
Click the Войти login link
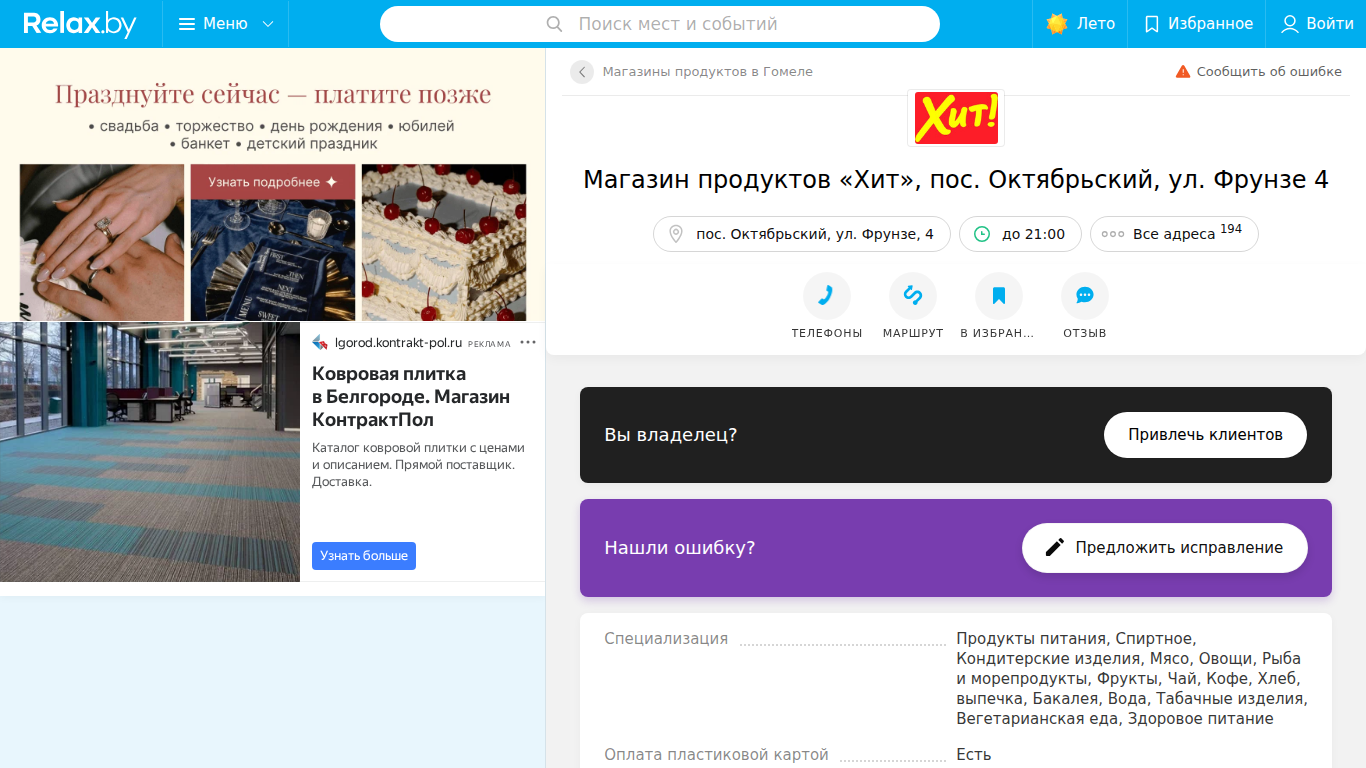tap(1317, 24)
